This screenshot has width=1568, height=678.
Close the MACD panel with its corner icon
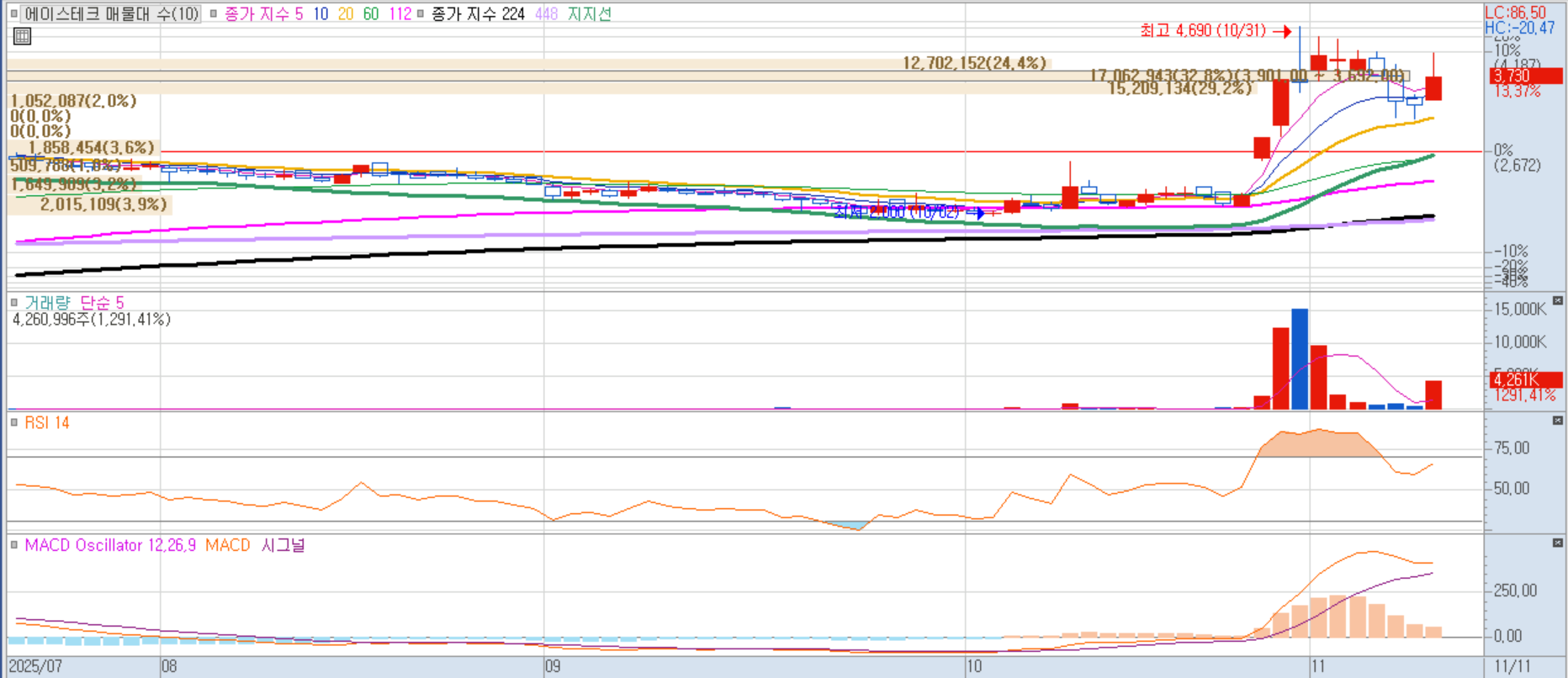tap(1558, 543)
